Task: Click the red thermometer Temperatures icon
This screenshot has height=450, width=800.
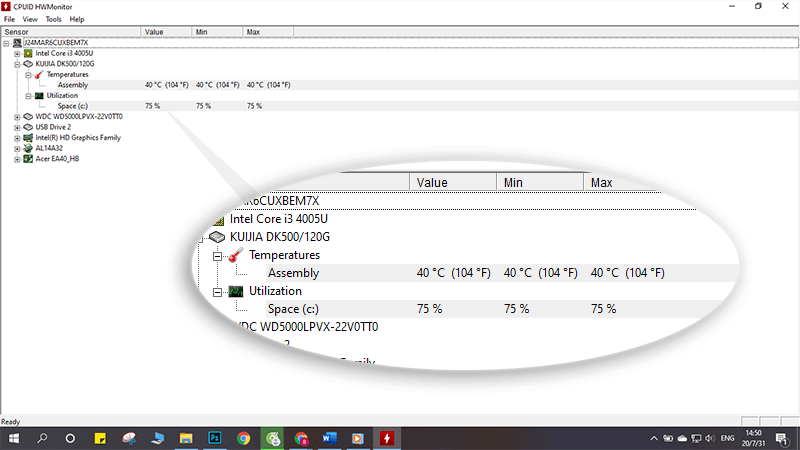Action: (39, 74)
